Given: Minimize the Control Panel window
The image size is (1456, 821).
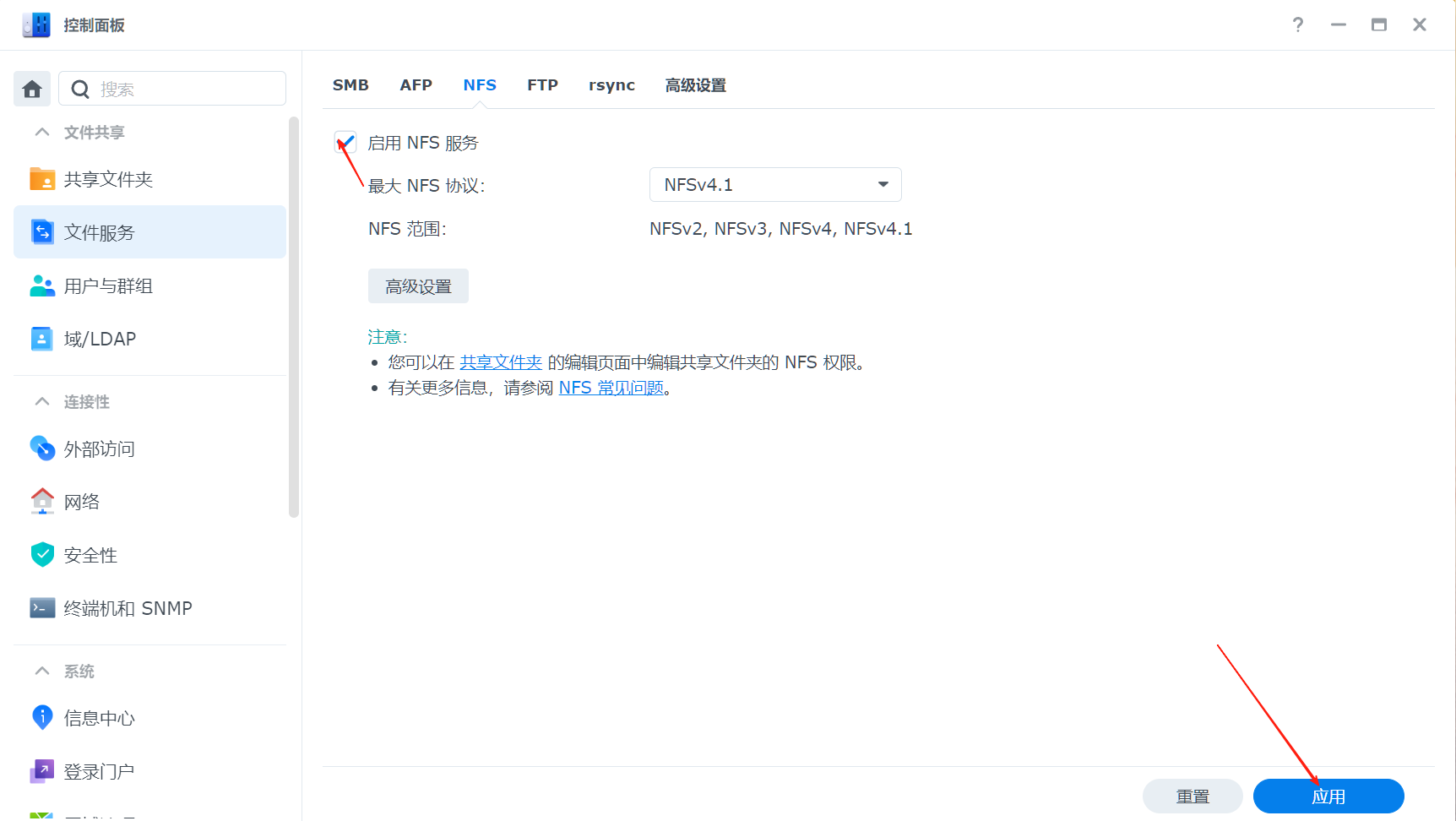Looking at the screenshot, I should [1339, 24].
